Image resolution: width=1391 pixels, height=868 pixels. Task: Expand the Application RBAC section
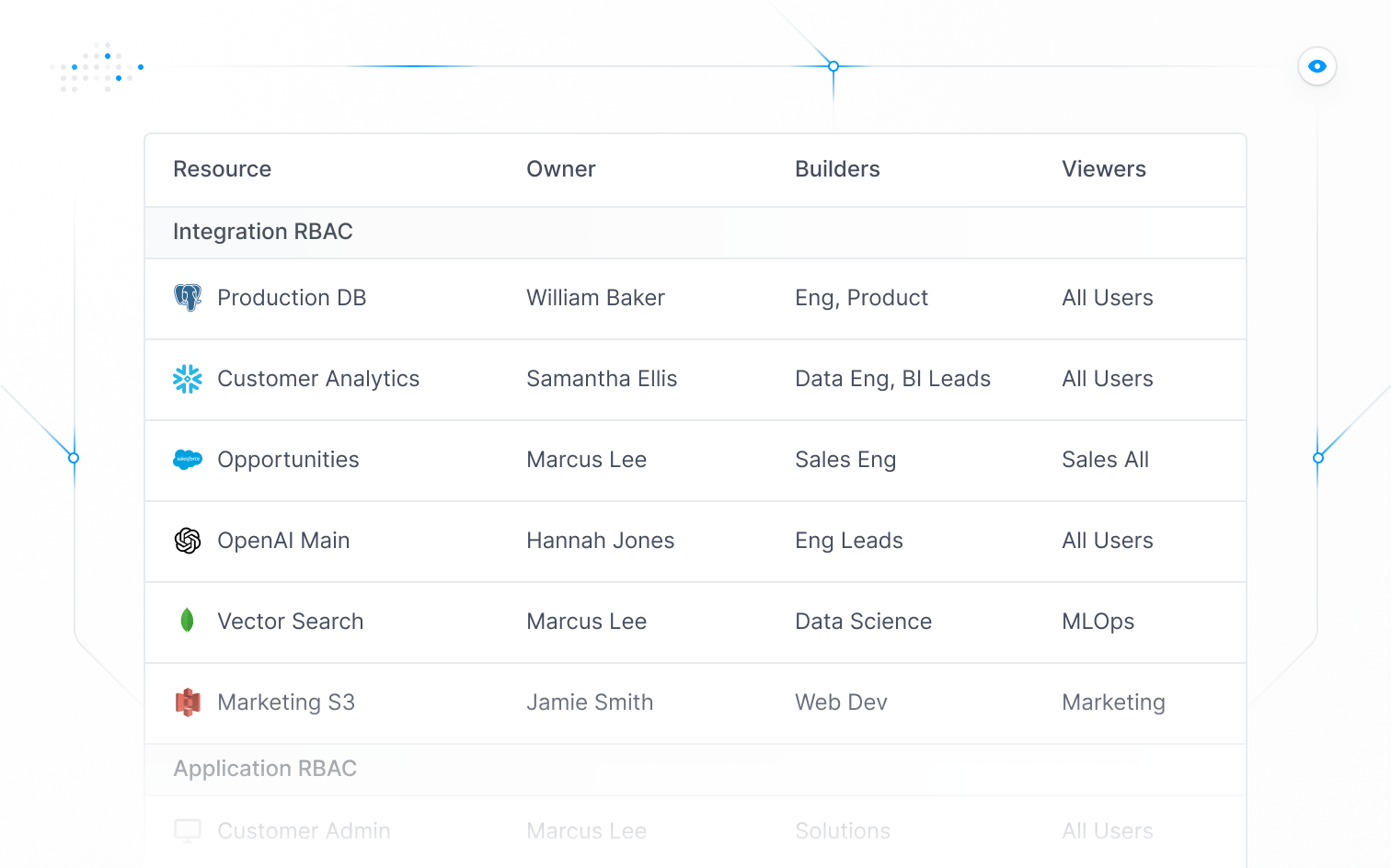pos(265,768)
